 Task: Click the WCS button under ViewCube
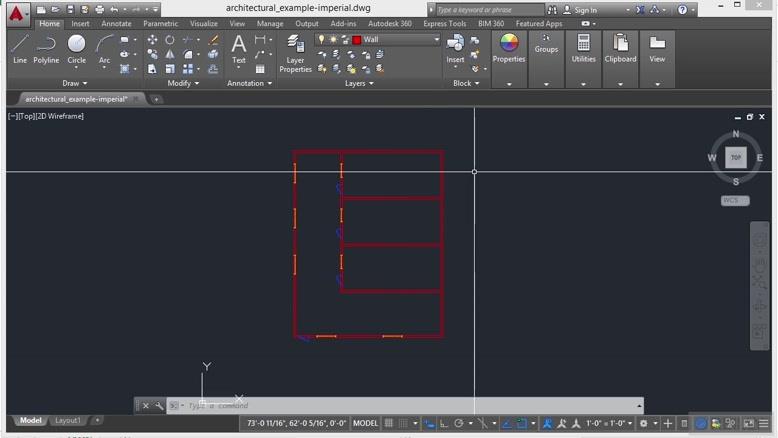(735, 200)
